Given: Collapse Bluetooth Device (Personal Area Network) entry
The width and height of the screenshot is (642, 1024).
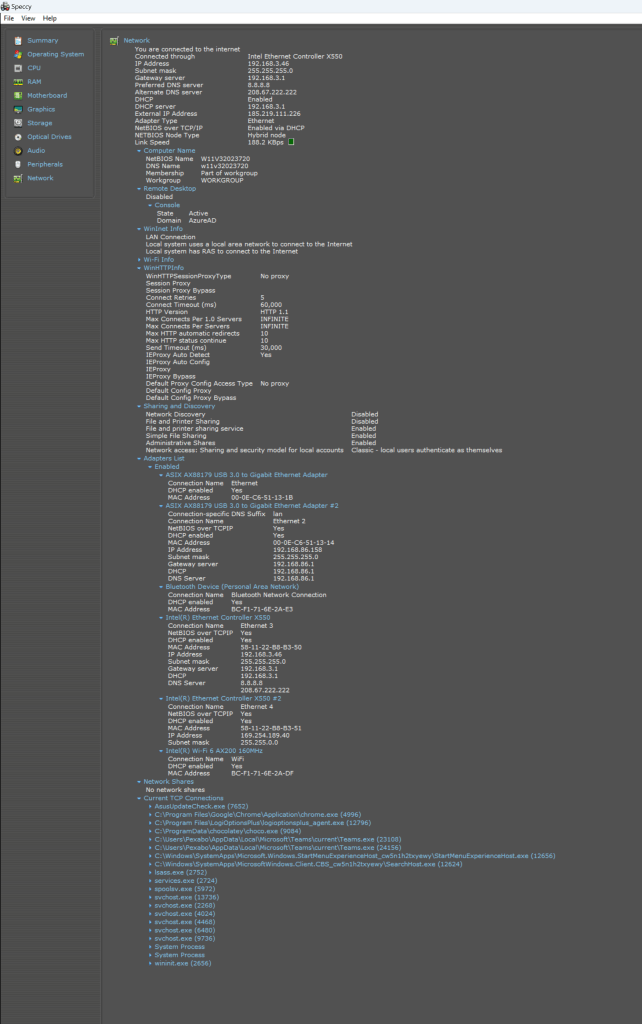Looking at the screenshot, I should [161, 587].
